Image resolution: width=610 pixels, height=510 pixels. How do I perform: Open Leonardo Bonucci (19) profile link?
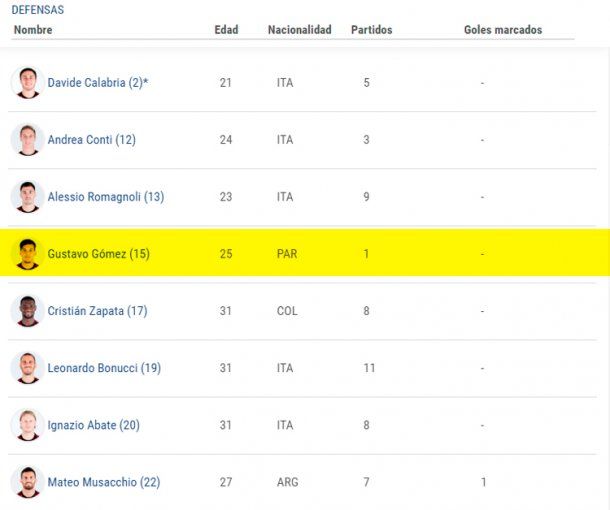[x=104, y=368]
